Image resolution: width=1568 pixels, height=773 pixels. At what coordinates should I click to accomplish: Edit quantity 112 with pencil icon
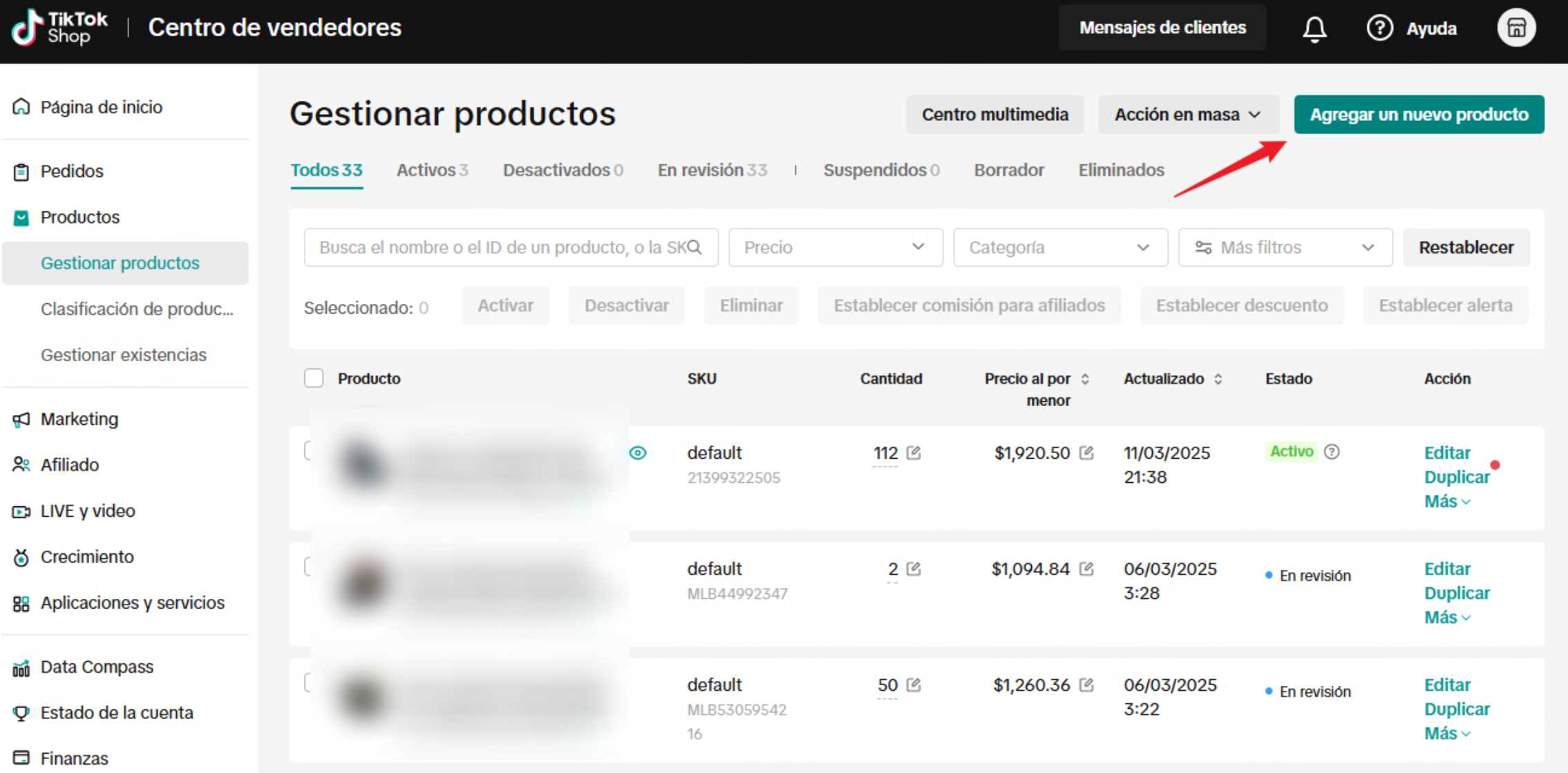click(x=914, y=453)
